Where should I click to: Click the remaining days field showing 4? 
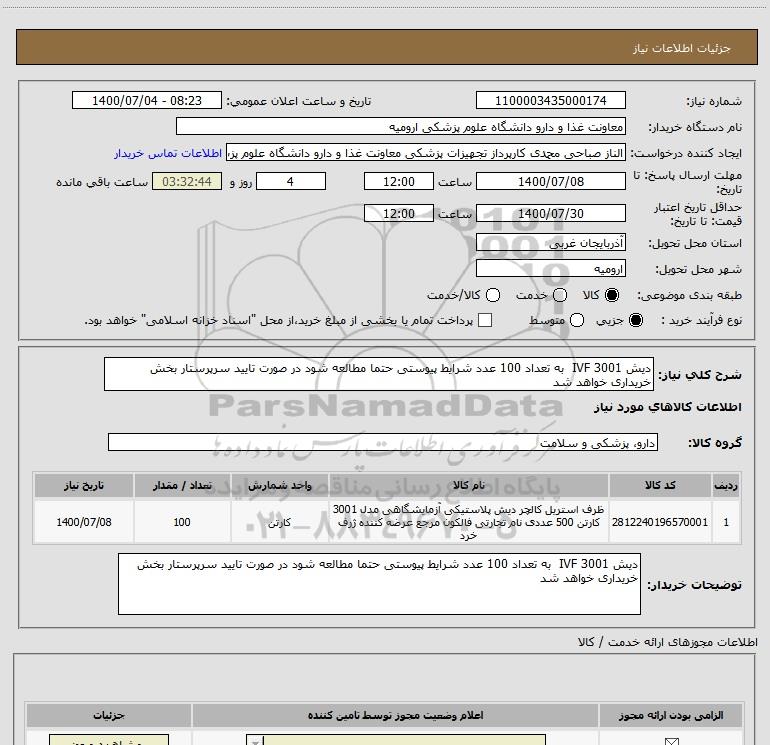[x=291, y=182]
